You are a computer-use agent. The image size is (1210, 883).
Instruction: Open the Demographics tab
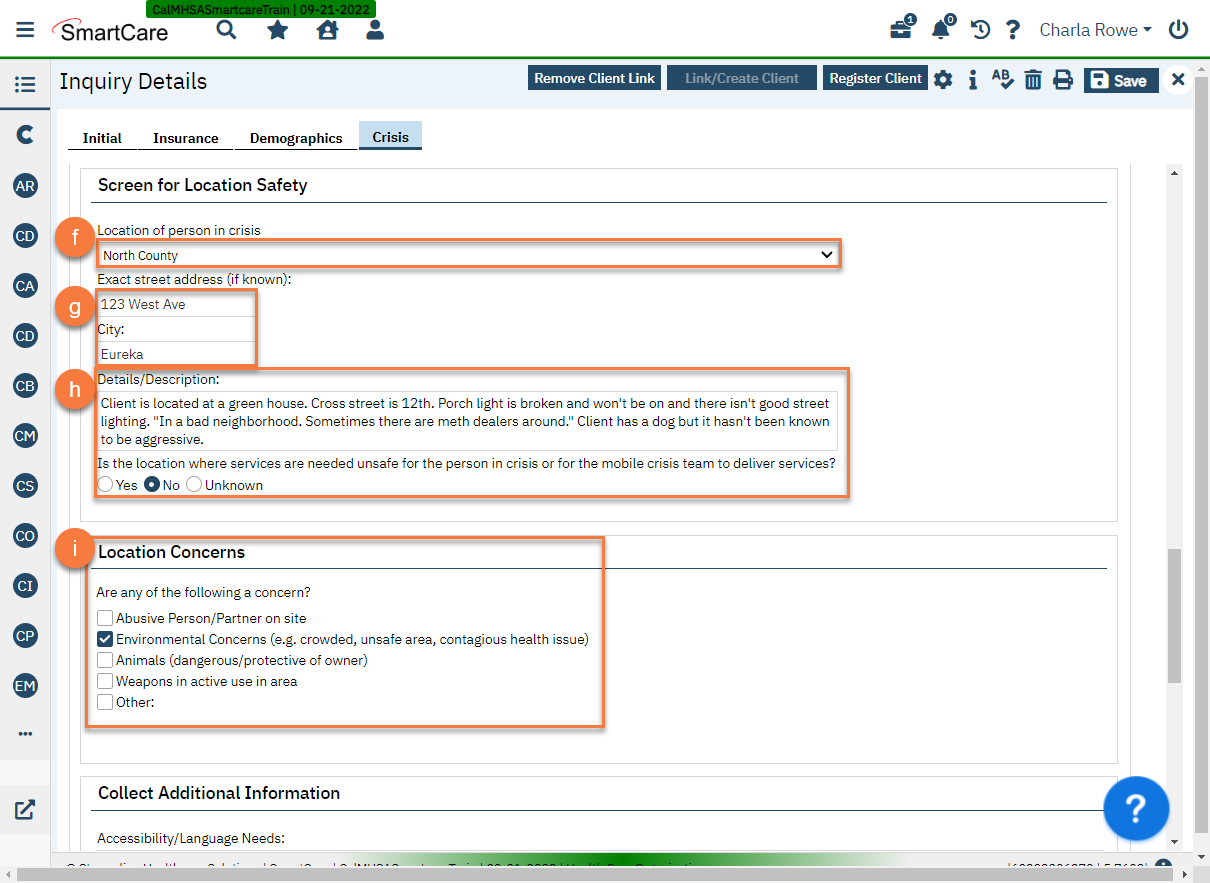(295, 138)
